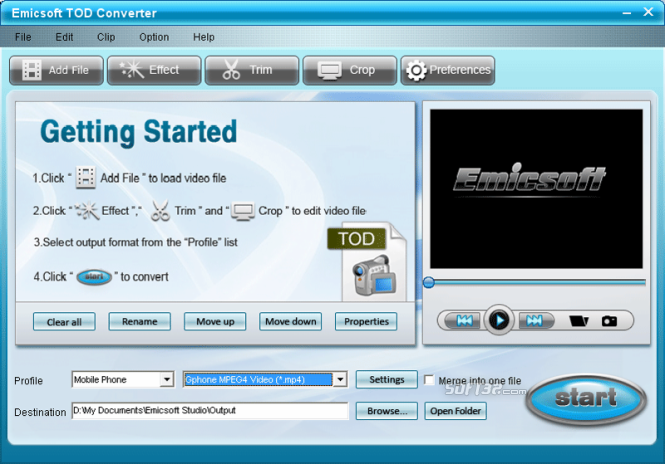Open the Trim tool
Viewport: 665px width, 464px height.
[x=252, y=70]
